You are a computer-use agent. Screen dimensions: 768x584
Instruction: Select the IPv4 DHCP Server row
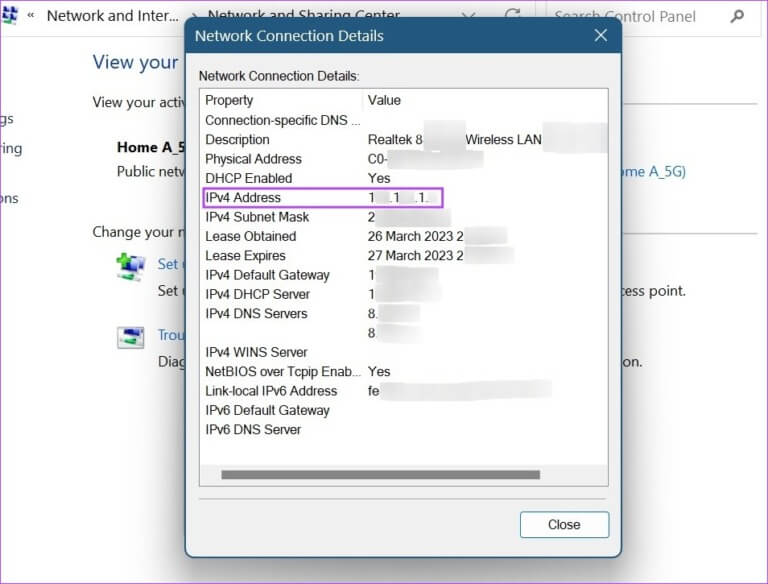pyautogui.click(x=404, y=294)
